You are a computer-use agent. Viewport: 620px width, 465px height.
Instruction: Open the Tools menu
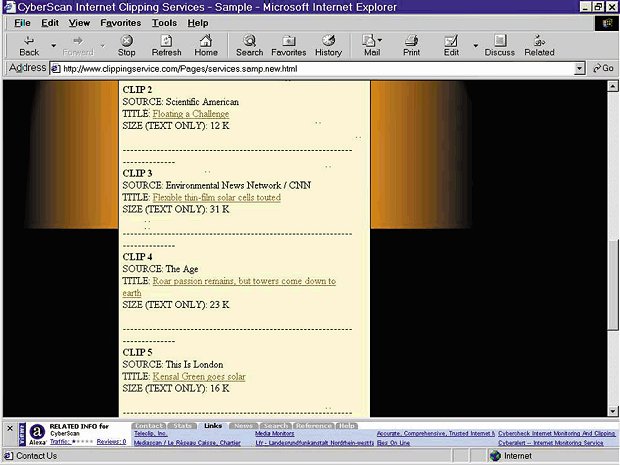point(164,23)
